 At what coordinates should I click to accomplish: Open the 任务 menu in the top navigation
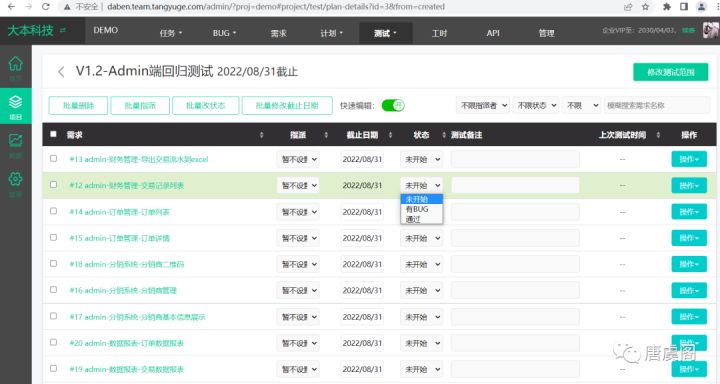coord(171,33)
